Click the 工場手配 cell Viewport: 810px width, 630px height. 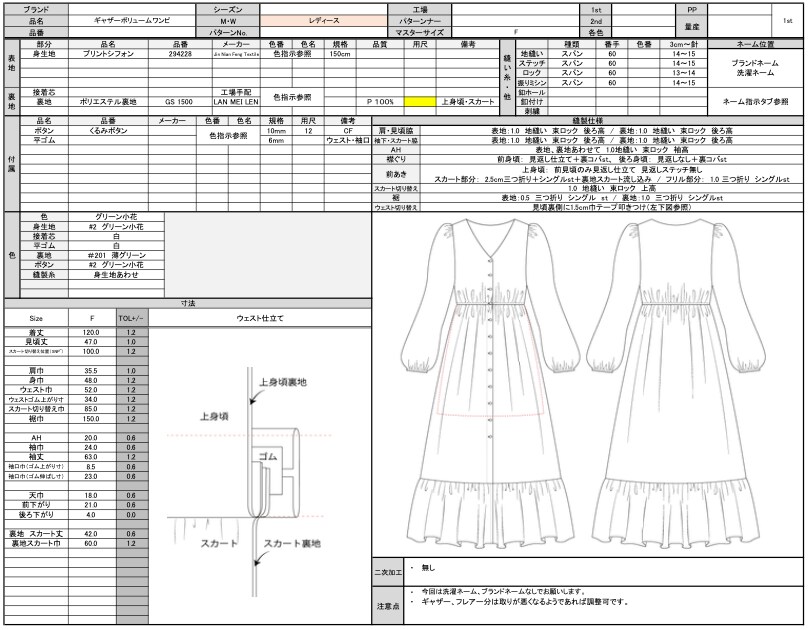pyautogui.click(x=236, y=92)
